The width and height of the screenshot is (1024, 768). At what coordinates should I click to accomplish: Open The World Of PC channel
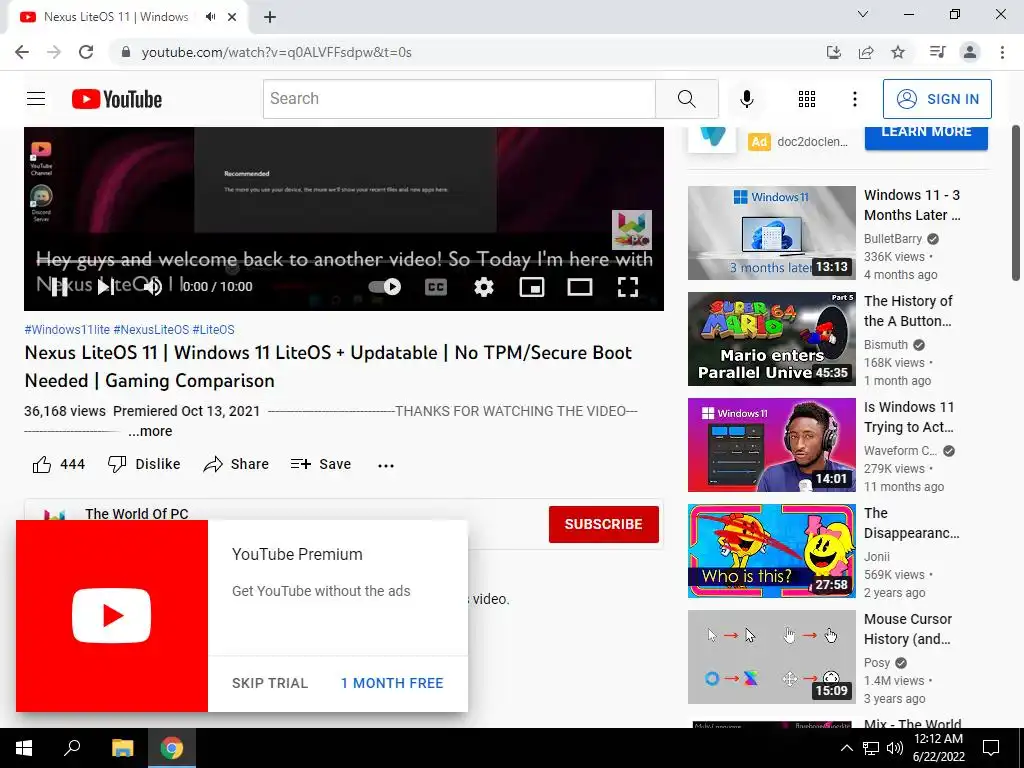(x=136, y=514)
